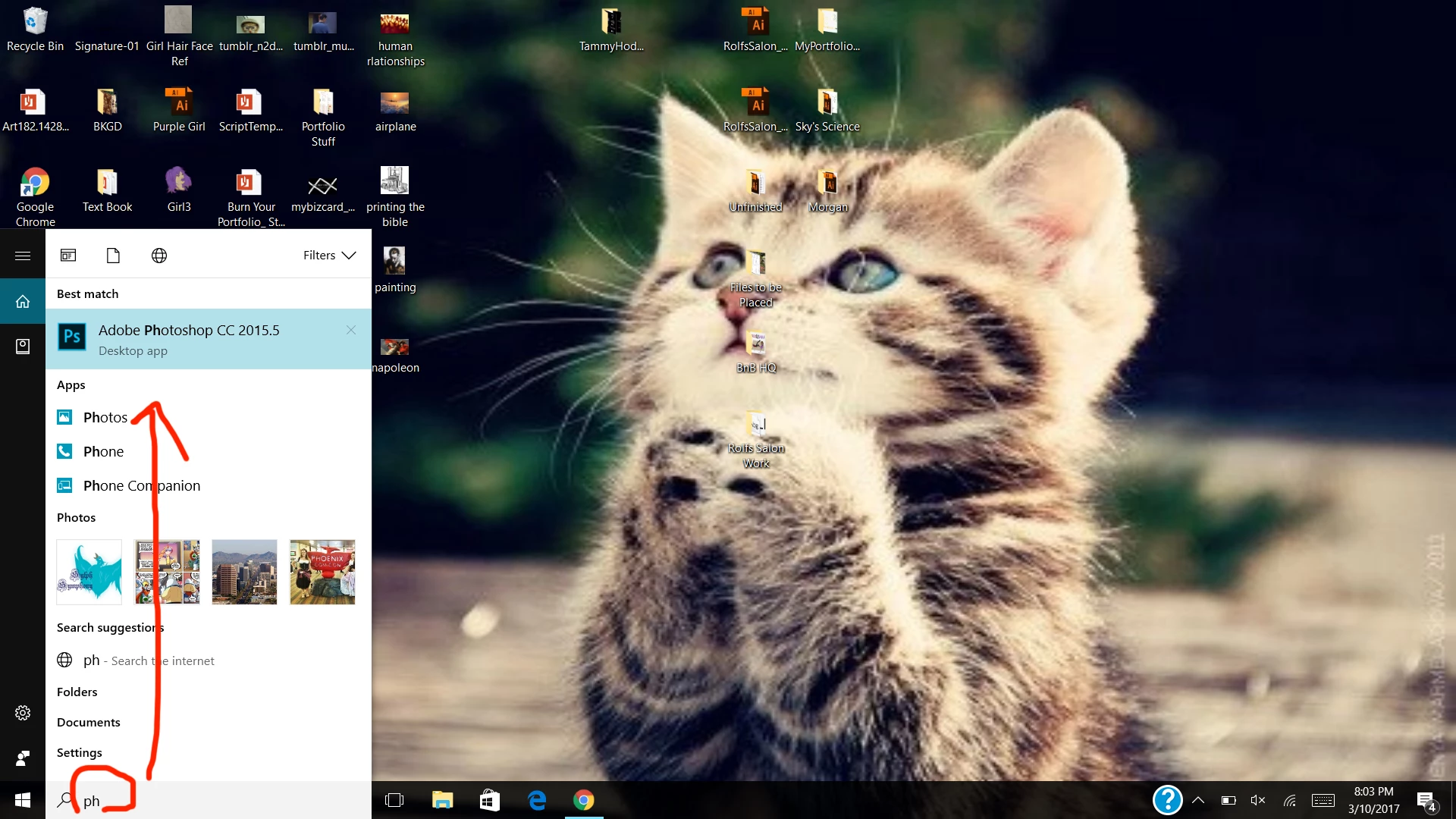Toggle the muted volume icon in tray
Viewport: 1456px width, 819px height.
coord(1257,800)
